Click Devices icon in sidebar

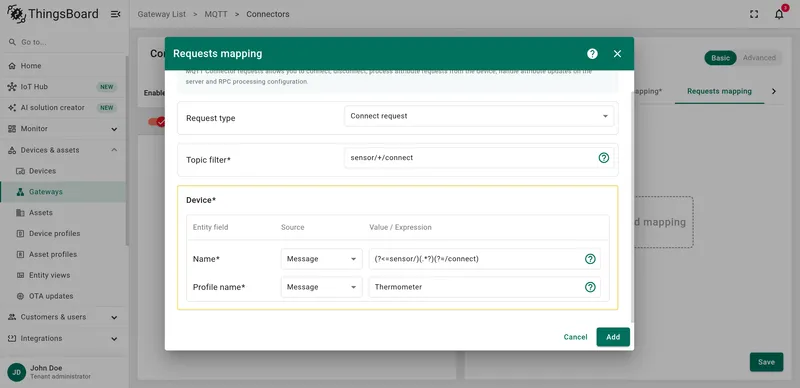click(20, 171)
